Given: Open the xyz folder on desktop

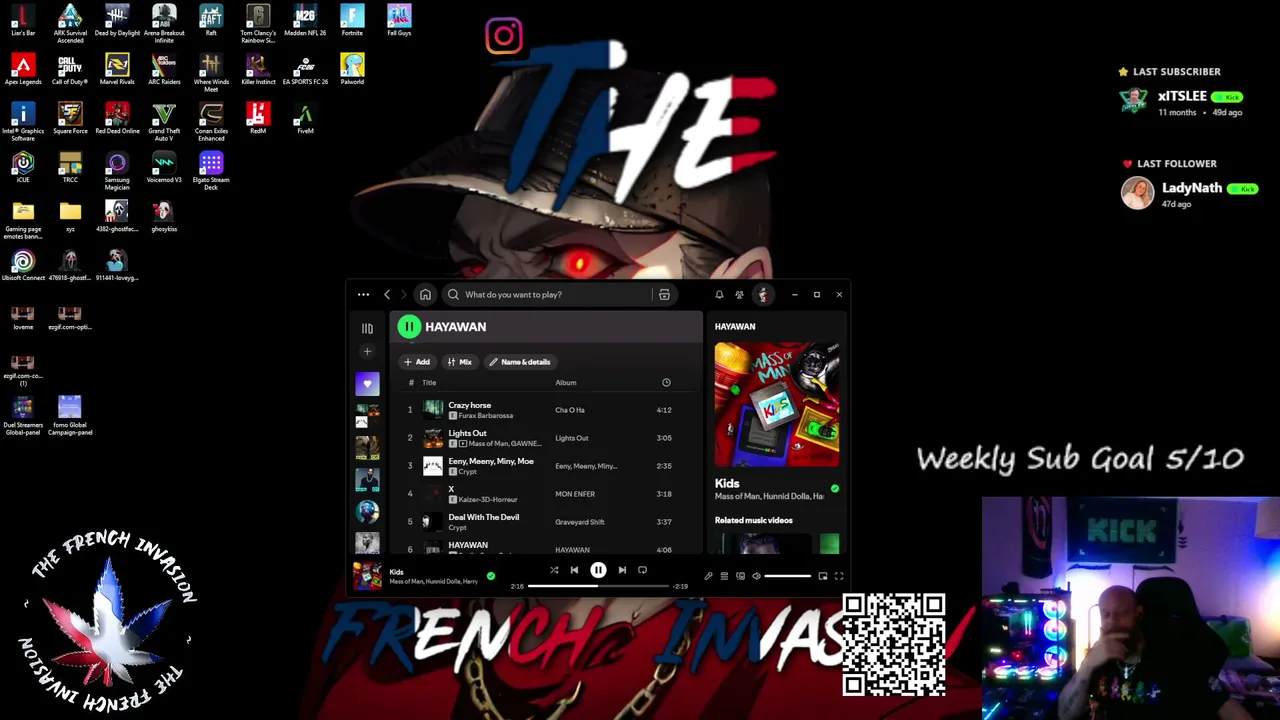Looking at the screenshot, I should point(70,216).
